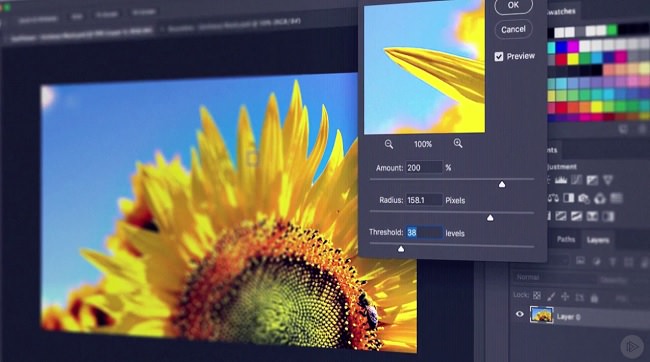Screen dimensions: 650x362
Task: Filter layers by shape layers
Action: 628,262
